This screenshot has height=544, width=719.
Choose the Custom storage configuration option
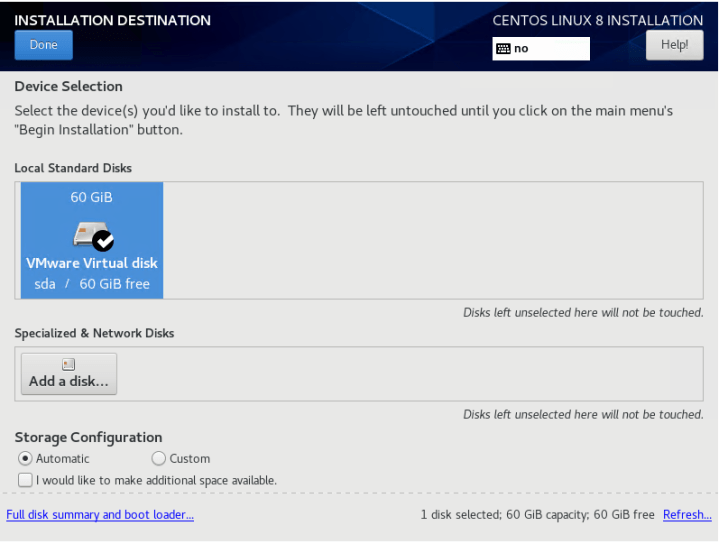158,459
